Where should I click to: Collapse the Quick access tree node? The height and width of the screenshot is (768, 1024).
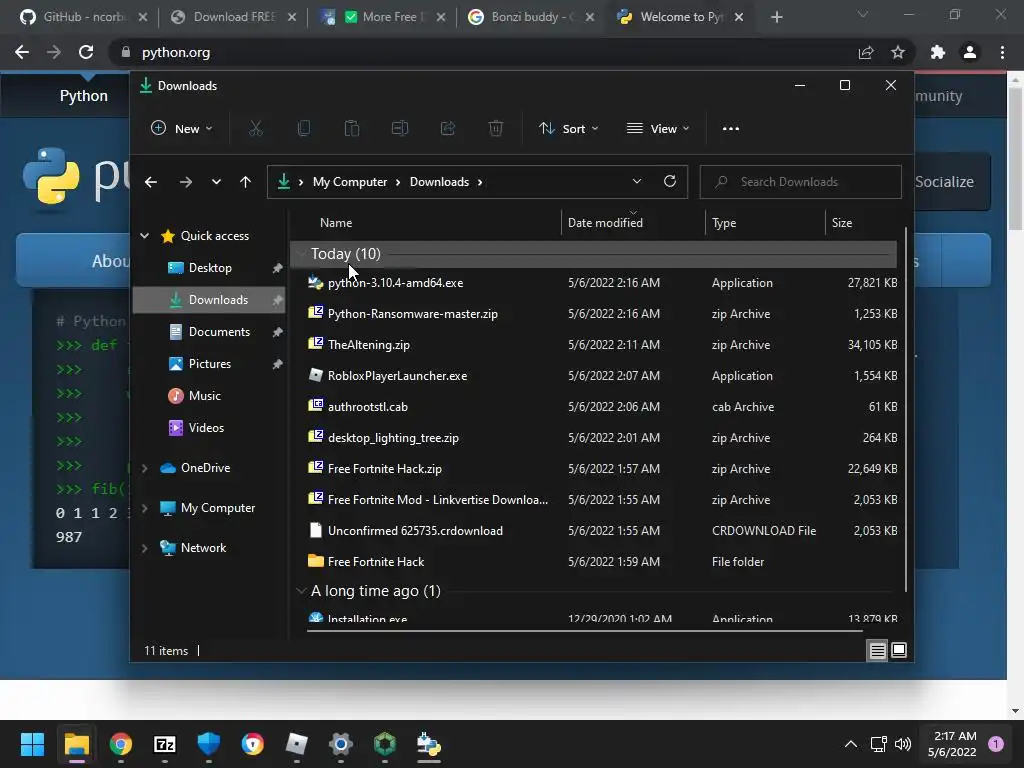[144, 236]
